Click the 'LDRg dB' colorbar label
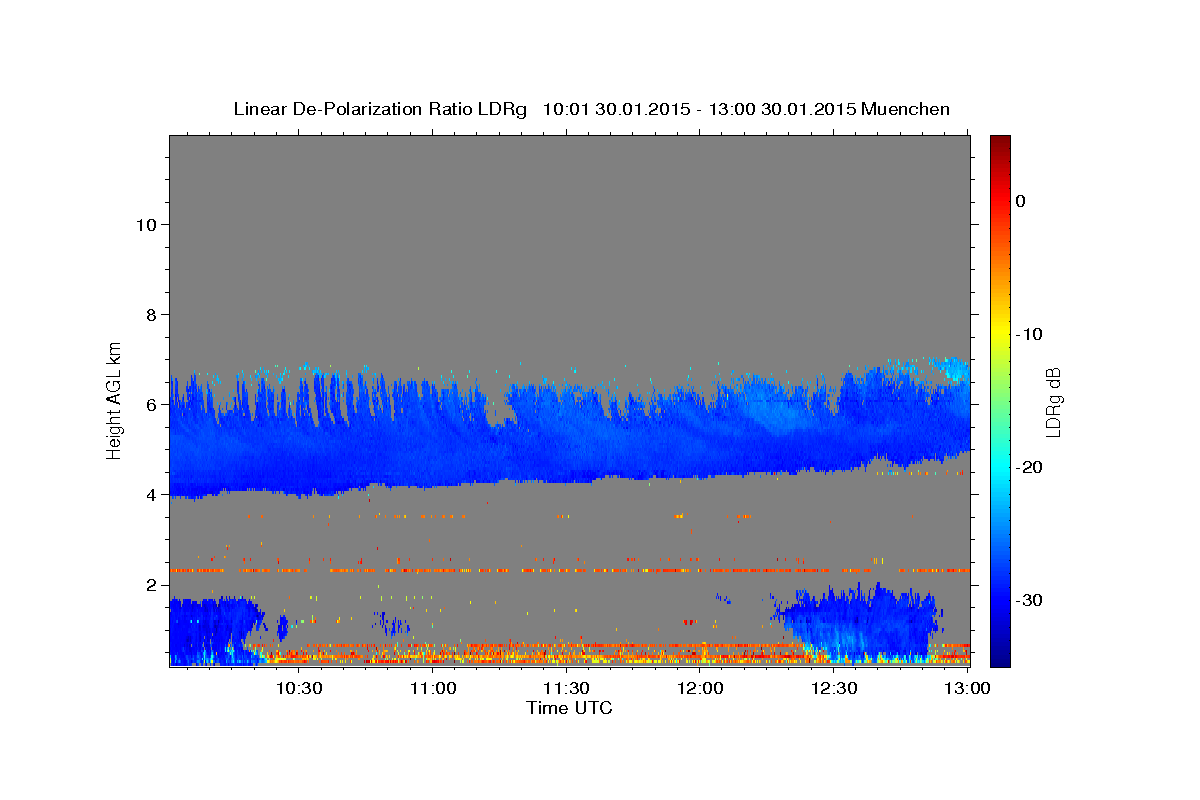 [x=1053, y=402]
